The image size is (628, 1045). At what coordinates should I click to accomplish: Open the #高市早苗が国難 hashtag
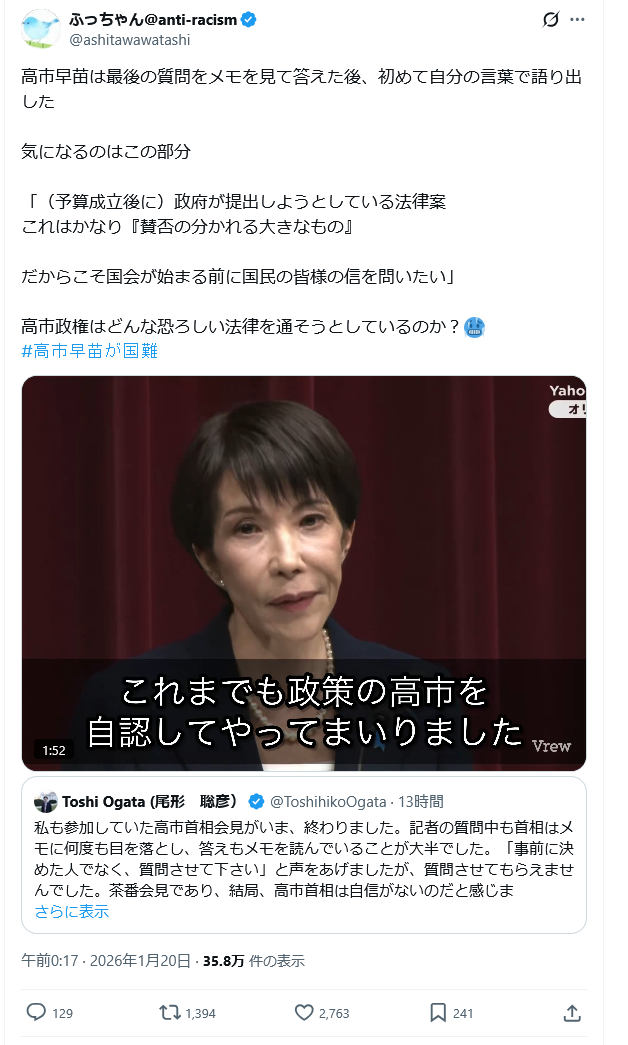pyautogui.click(x=89, y=351)
